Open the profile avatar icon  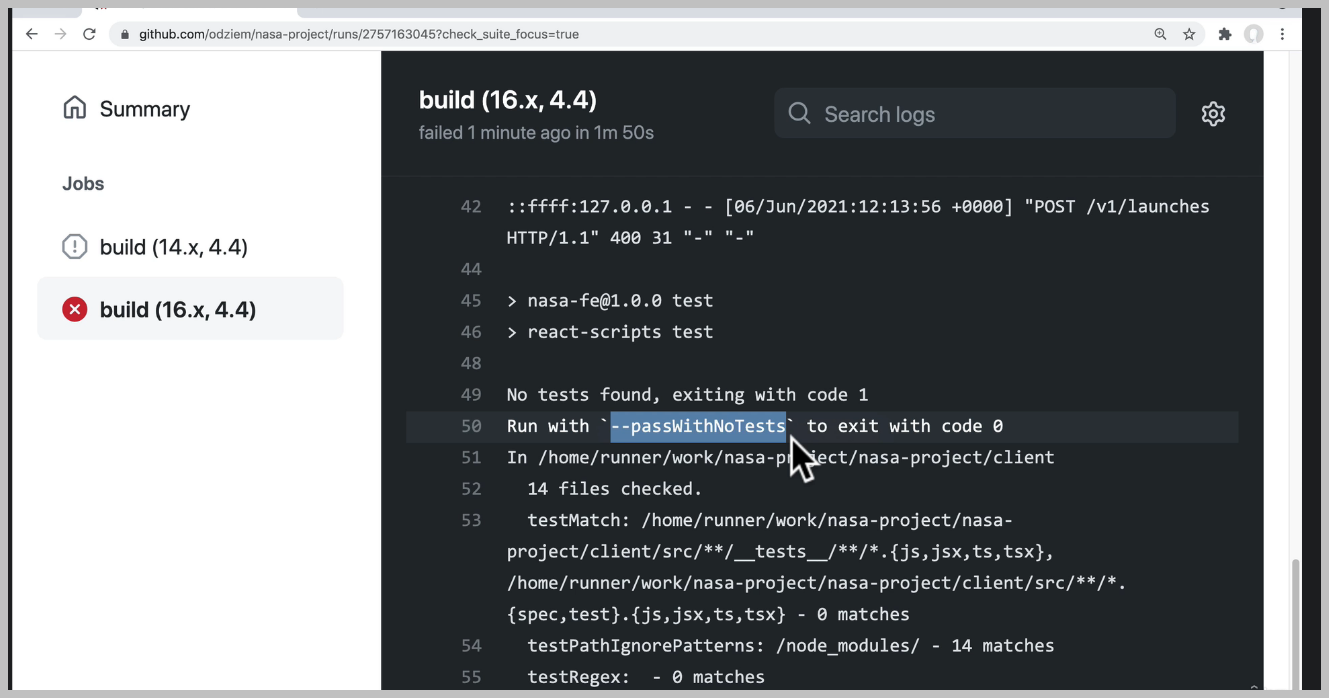pyautogui.click(x=1254, y=34)
